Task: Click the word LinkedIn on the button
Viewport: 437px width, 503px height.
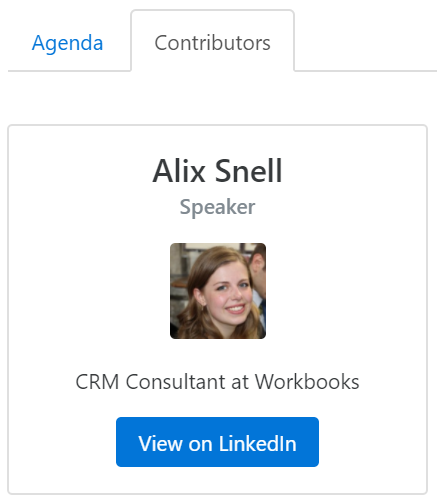Action: tap(258, 444)
